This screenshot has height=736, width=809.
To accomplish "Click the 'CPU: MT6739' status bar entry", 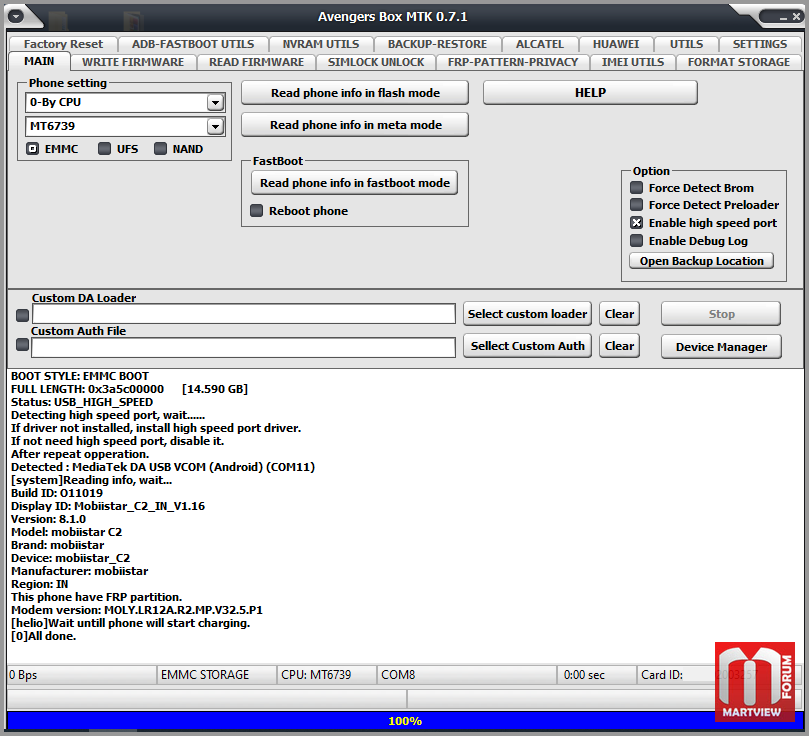I will point(327,675).
